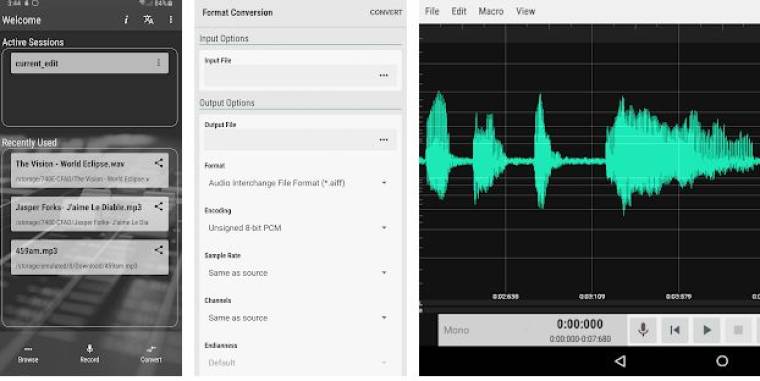Viewport: 760px width, 381px height.
Task: Click the 0:00:000 time position display
Action: [x=580, y=324]
